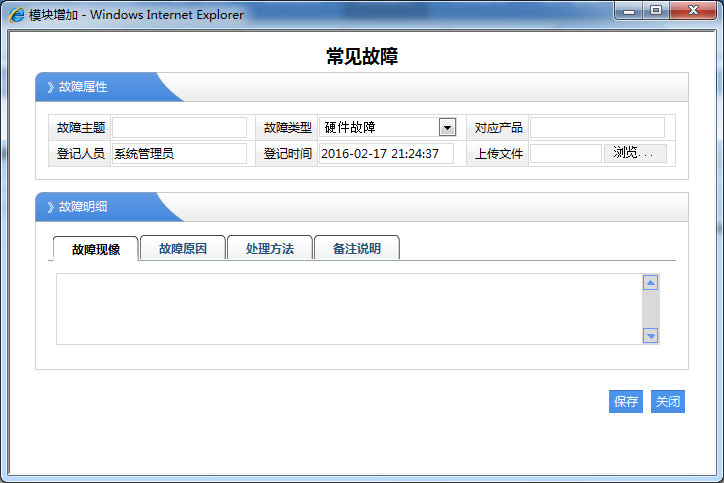This screenshot has width=724, height=483.
Task: Click the 保存 button
Action: click(626, 402)
